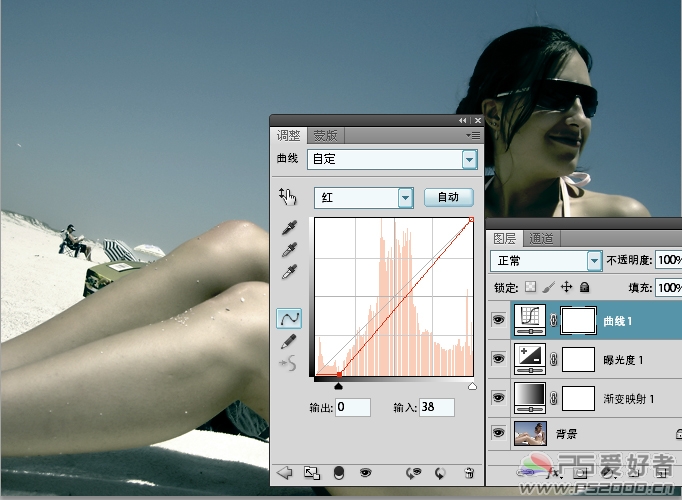Click the 自动 button
This screenshot has height=500, width=682.
point(448,197)
